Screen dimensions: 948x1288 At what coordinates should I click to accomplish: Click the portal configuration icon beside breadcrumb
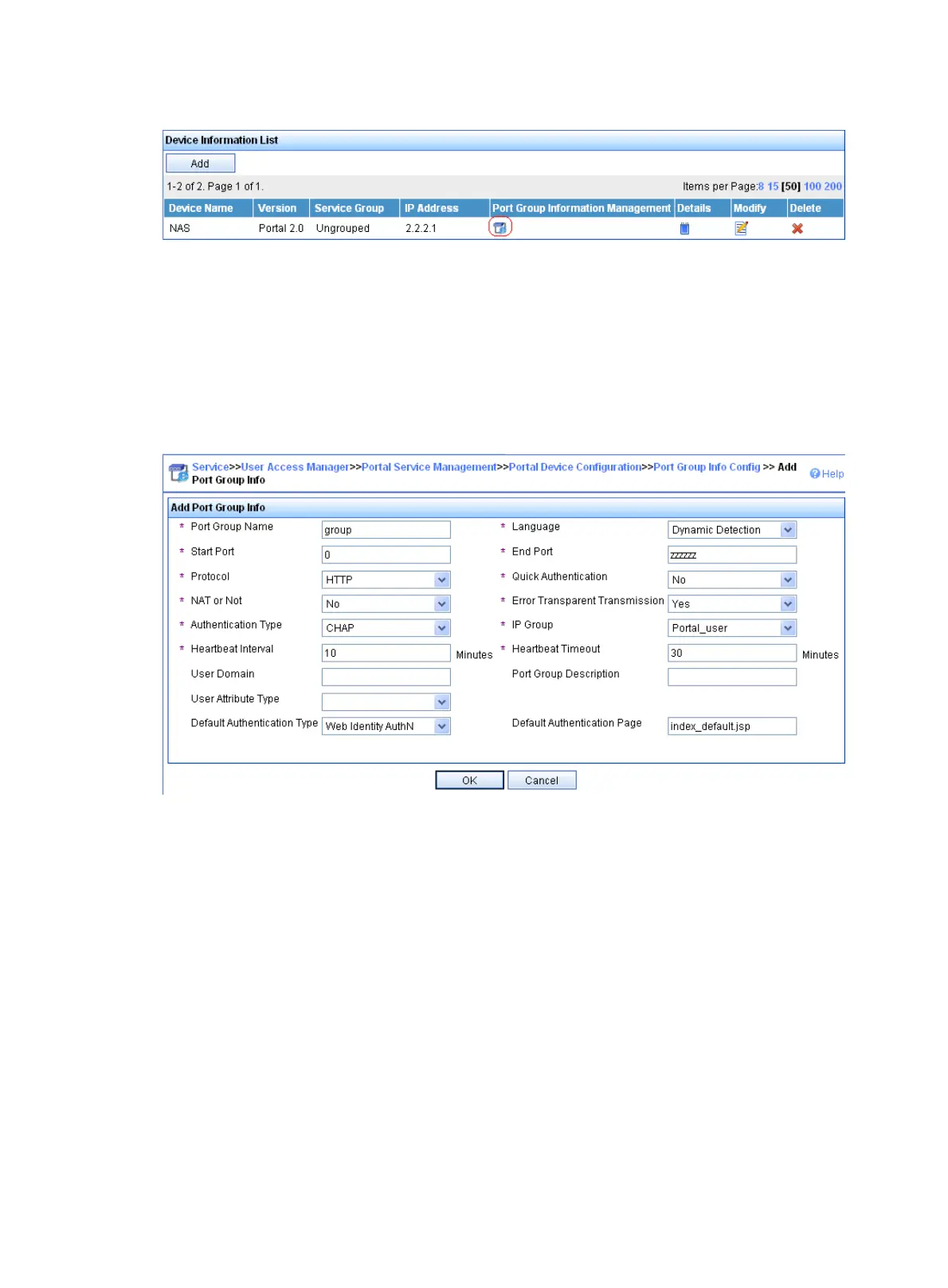click(178, 473)
